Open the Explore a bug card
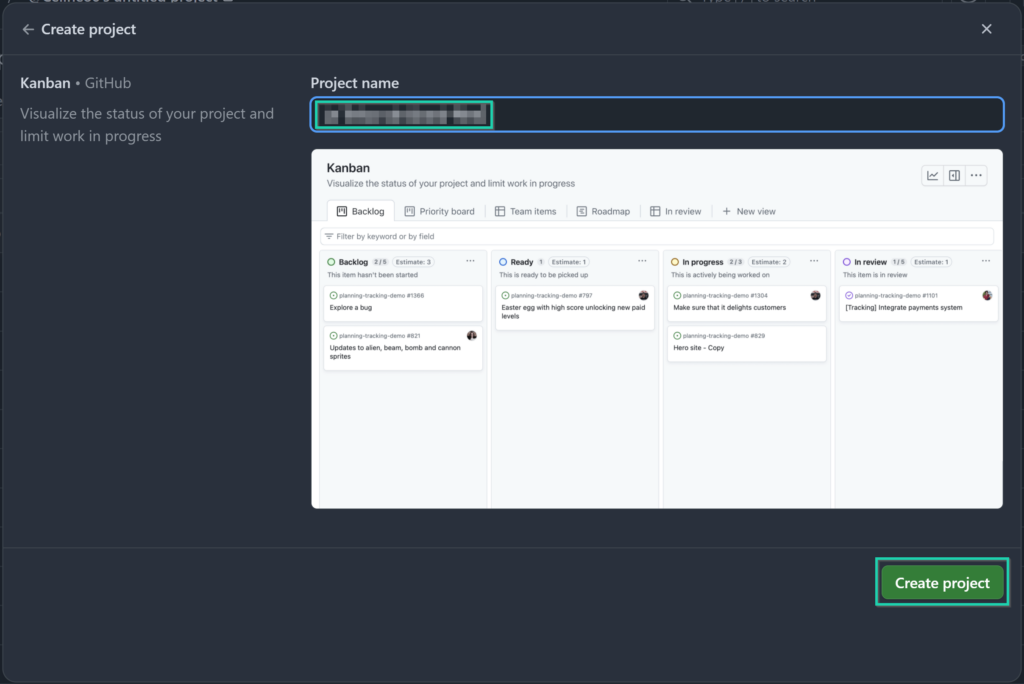This screenshot has width=1024, height=684. click(x=403, y=303)
